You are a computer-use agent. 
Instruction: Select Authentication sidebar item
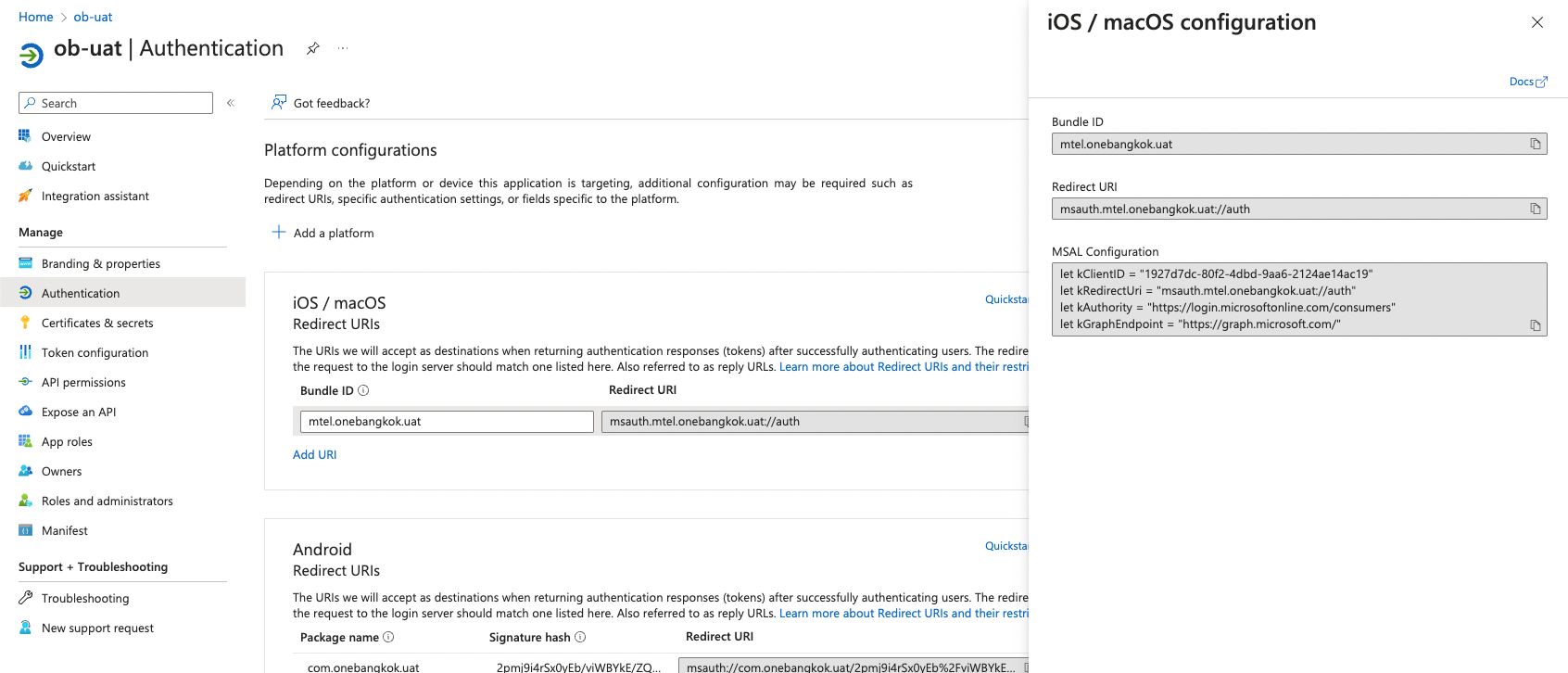tap(122, 293)
